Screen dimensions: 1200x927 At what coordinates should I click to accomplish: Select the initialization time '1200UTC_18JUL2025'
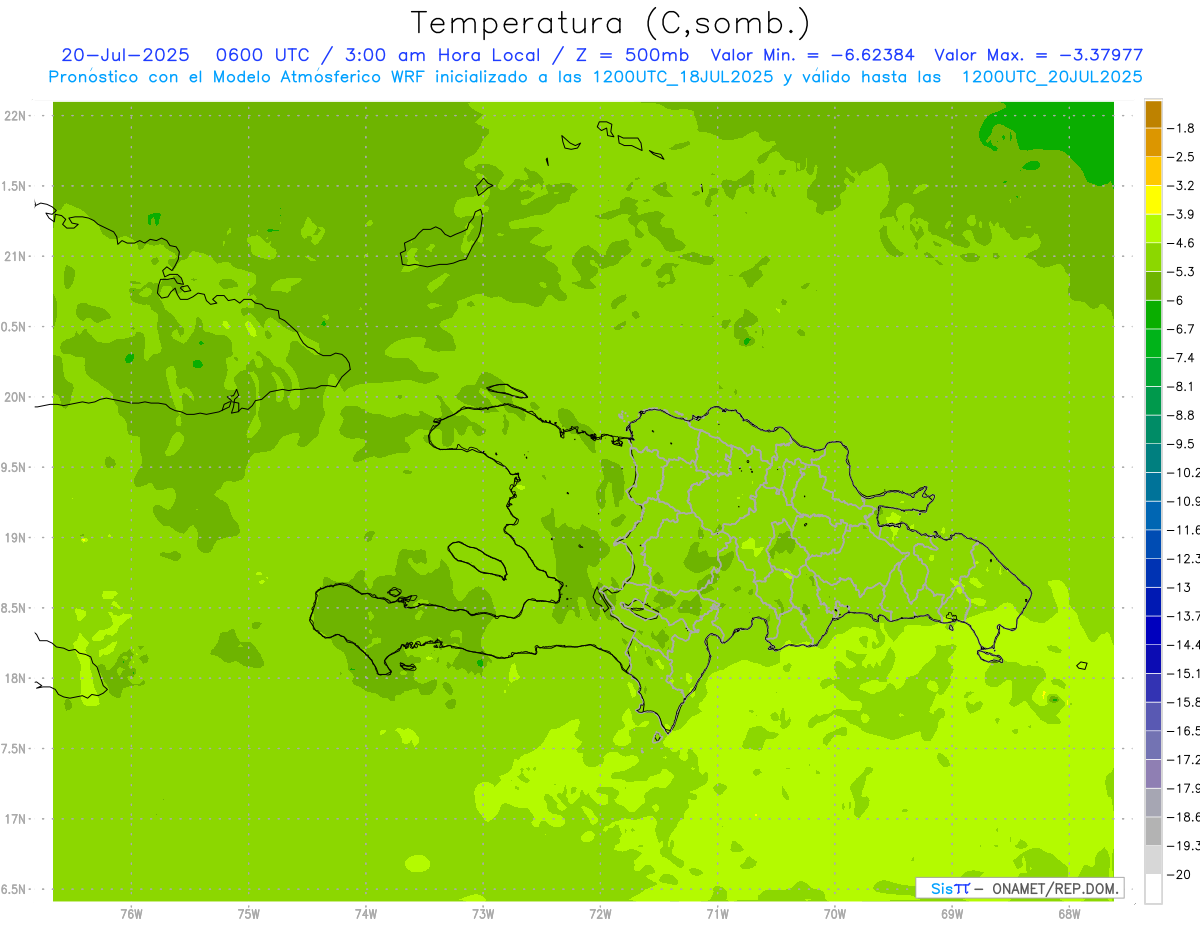[x=683, y=77]
